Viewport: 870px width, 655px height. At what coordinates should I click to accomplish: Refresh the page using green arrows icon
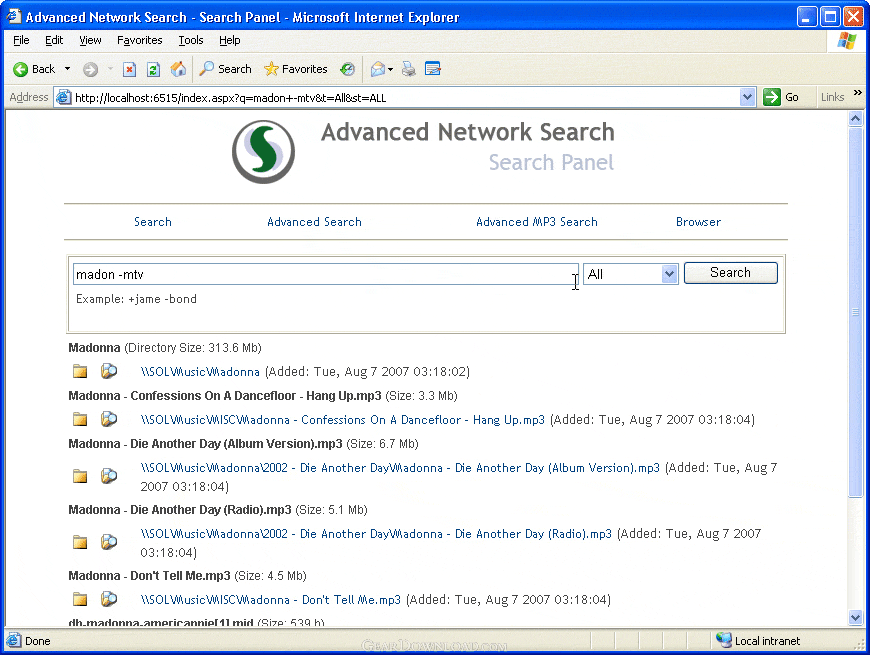154,69
